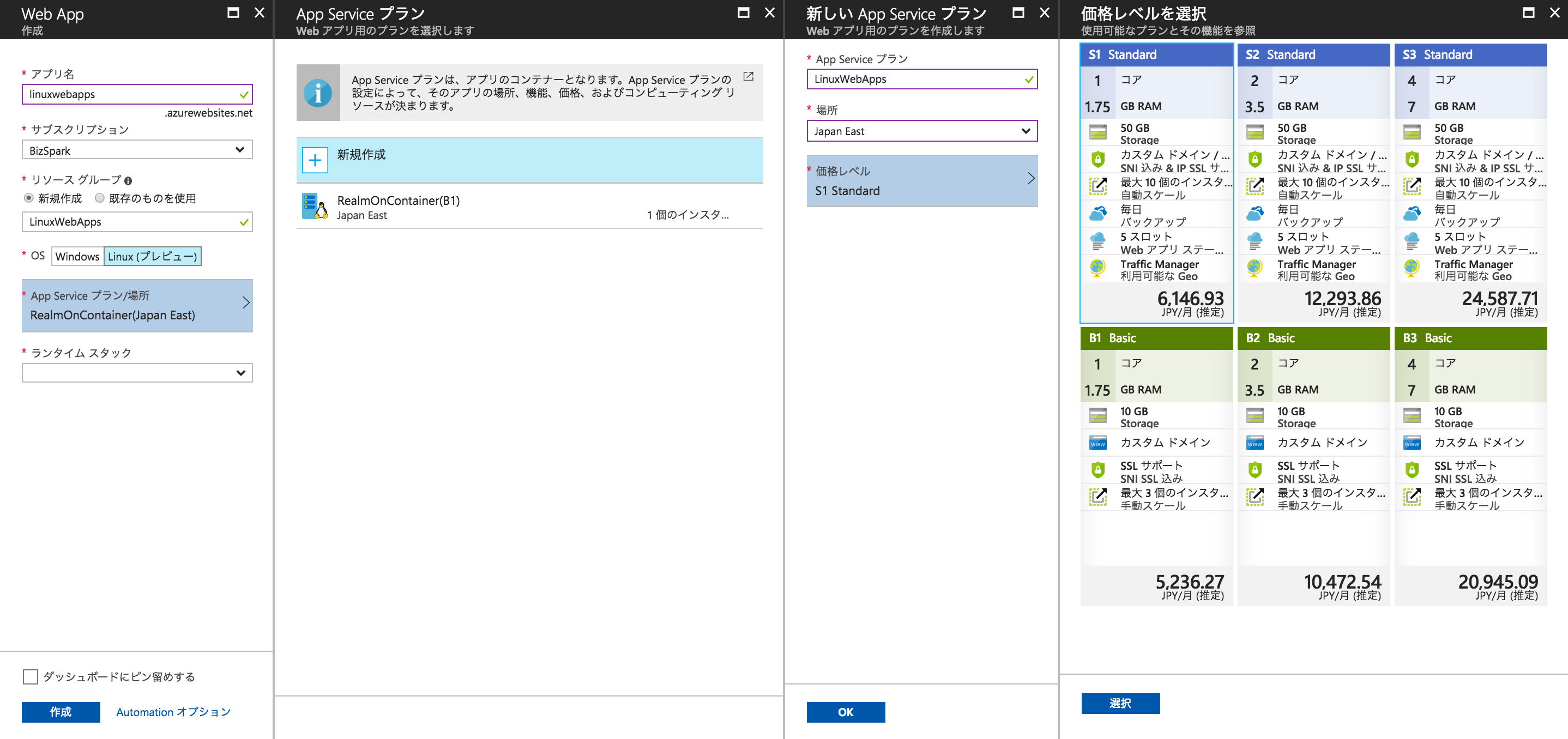Select 新規作成 resource group radio button
The height and width of the screenshot is (739, 1568).
[28, 198]
